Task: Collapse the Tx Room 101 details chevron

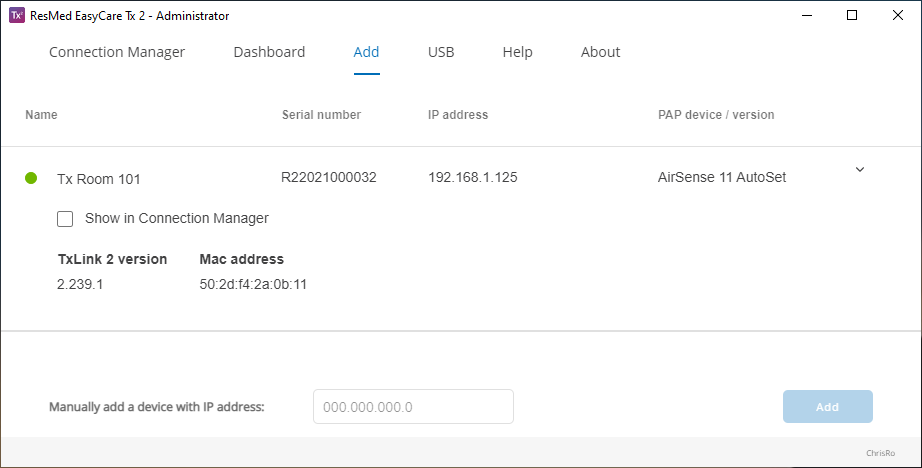Action: 860,170
